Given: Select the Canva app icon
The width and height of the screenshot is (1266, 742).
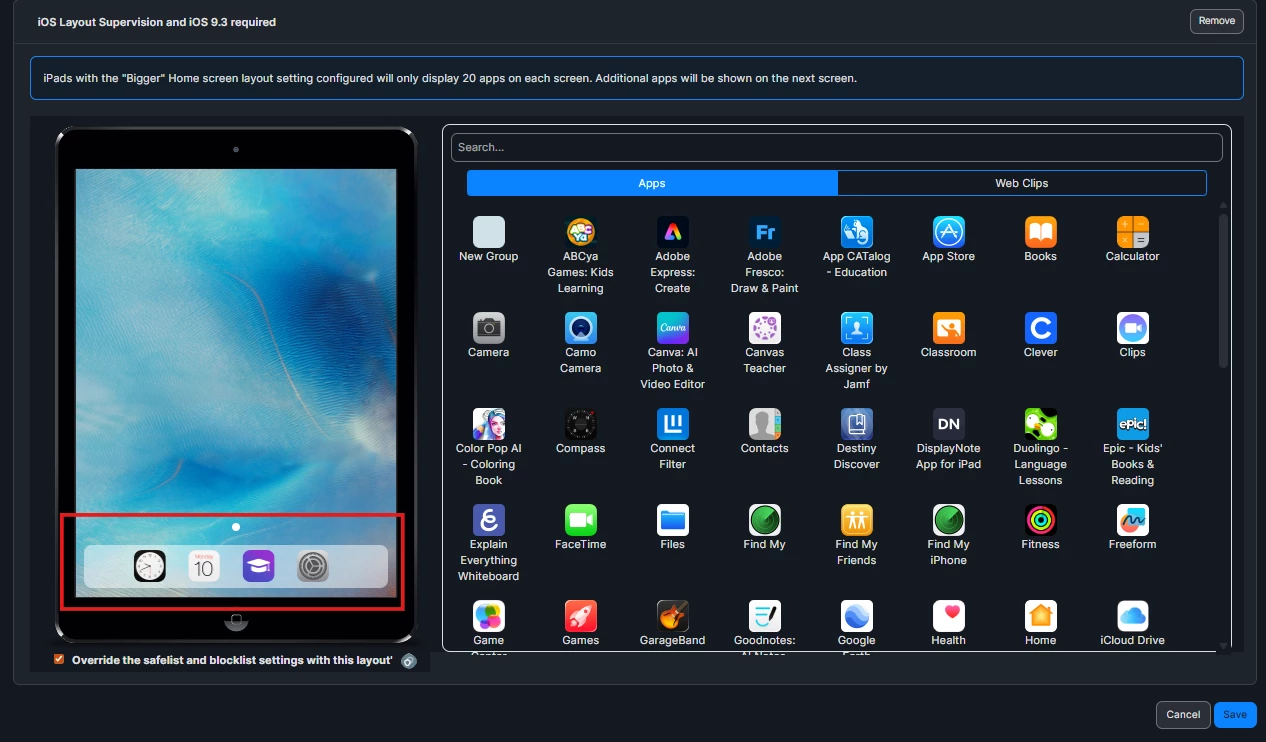Looking at the screenshot, I should (x=672, y=328).
